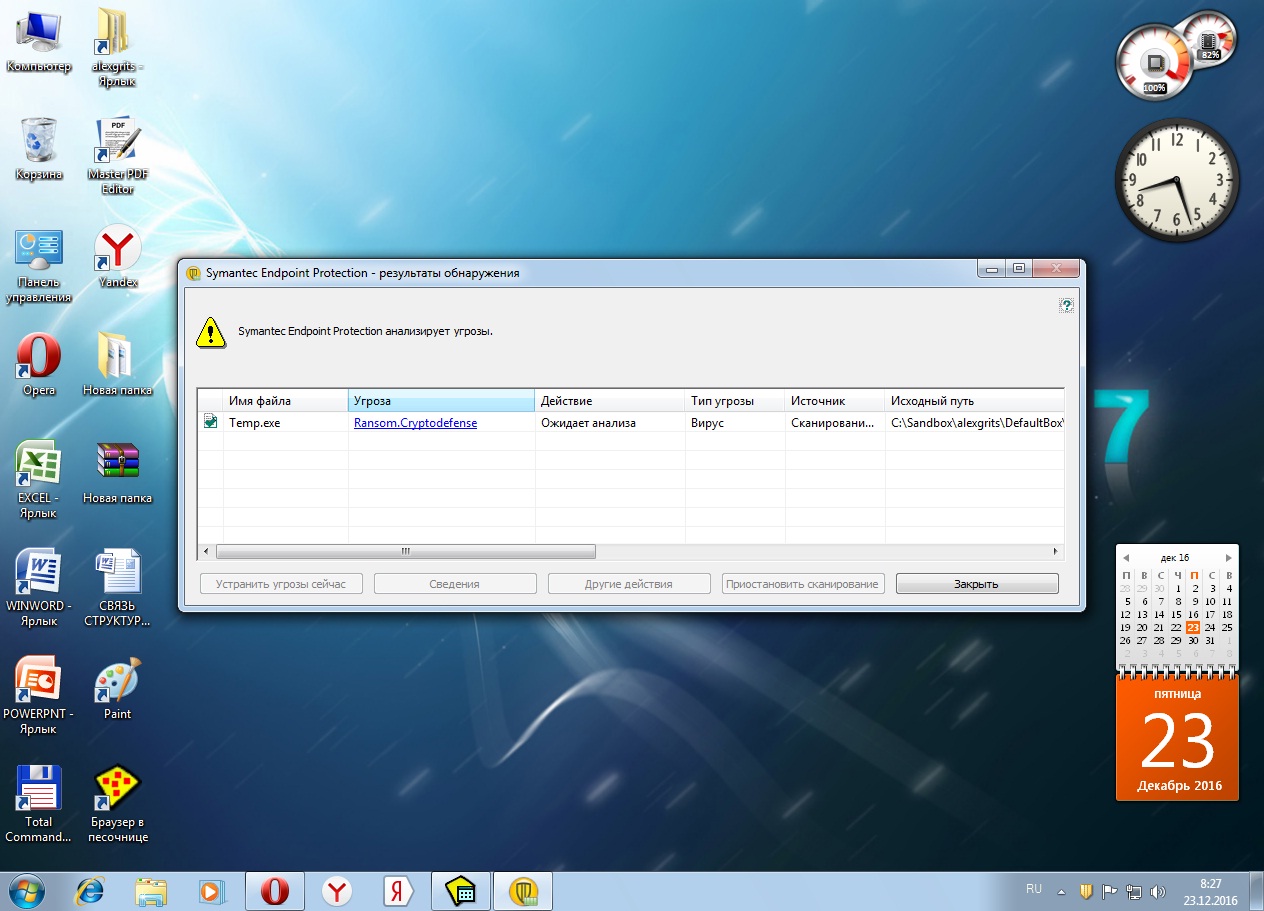Switch to Sandboxie taskbar window
The image size is (1264, 911).
461,891
